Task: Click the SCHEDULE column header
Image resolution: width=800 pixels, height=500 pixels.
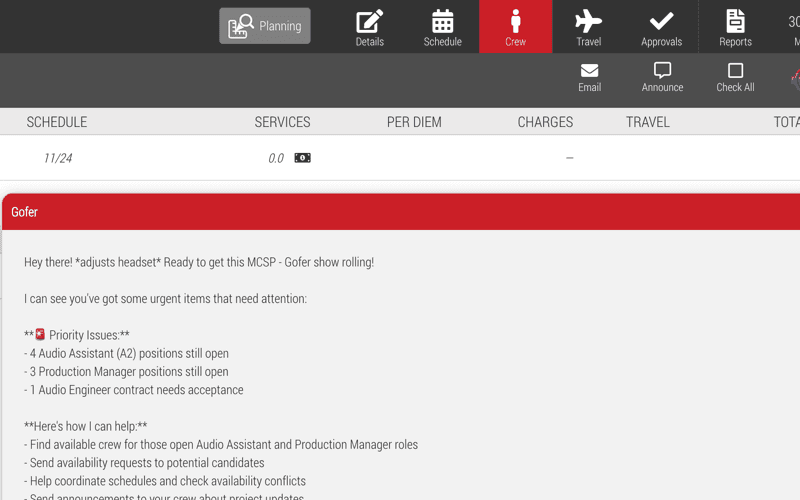Action: [57, 122]
